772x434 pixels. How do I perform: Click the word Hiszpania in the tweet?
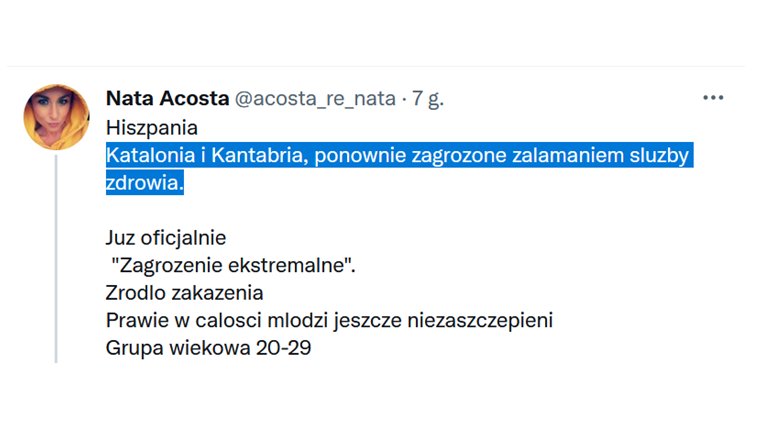[152, 128]
